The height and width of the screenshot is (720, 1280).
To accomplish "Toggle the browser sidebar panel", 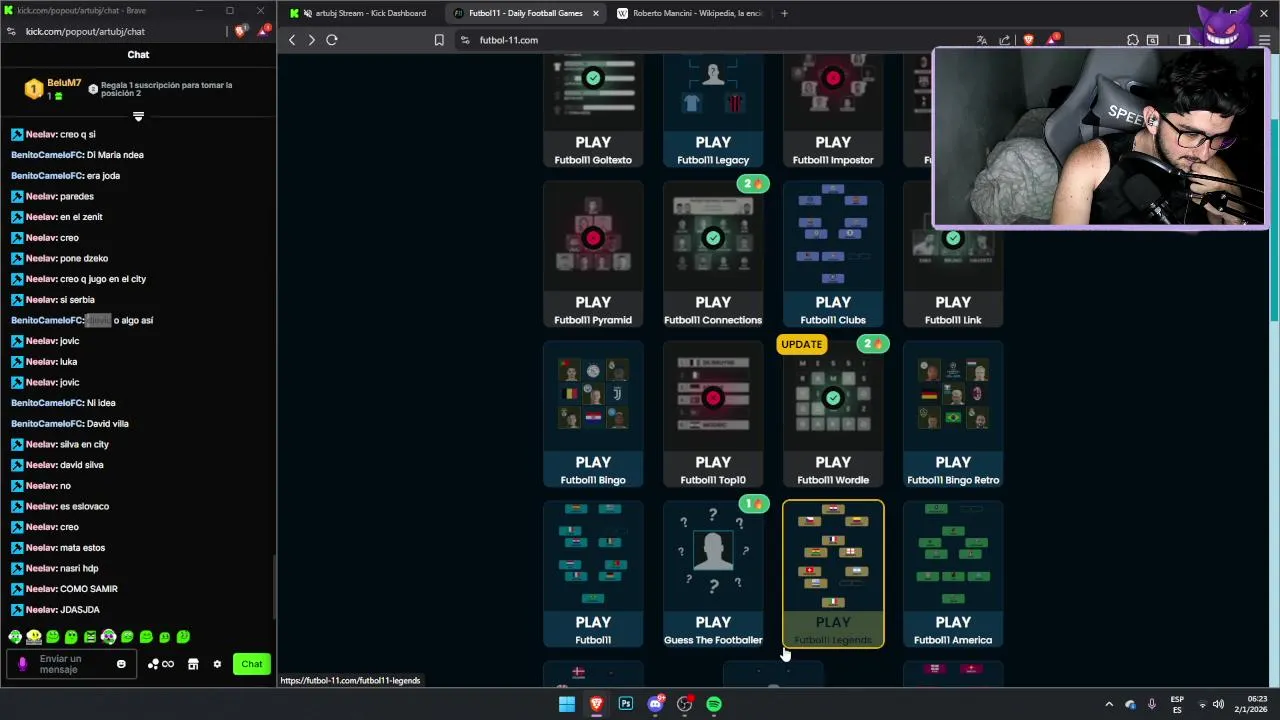I will coord(1184,40).
